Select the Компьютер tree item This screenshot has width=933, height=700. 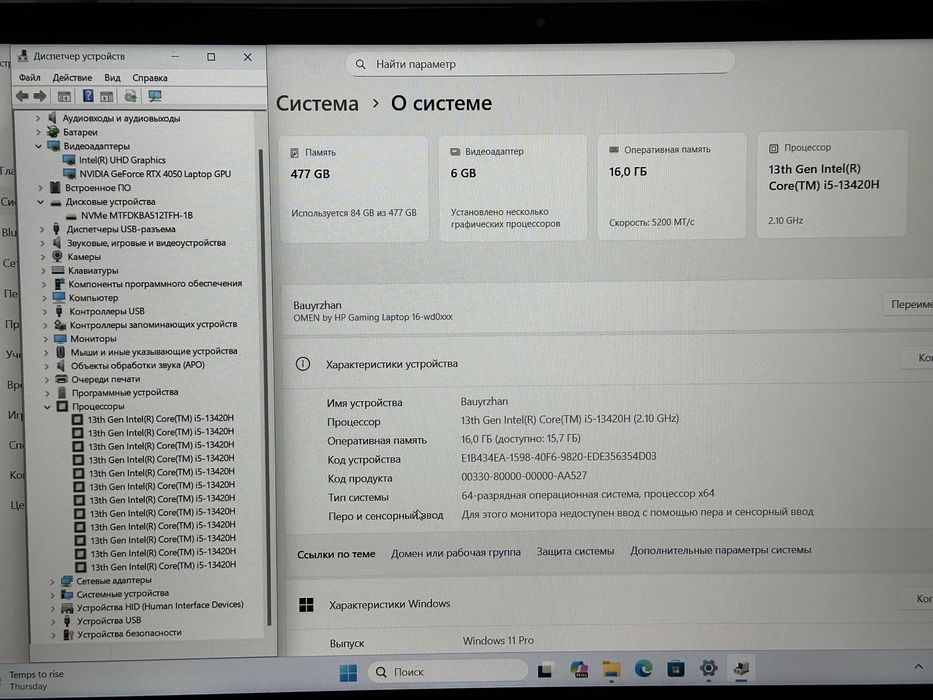click(93, 298)
